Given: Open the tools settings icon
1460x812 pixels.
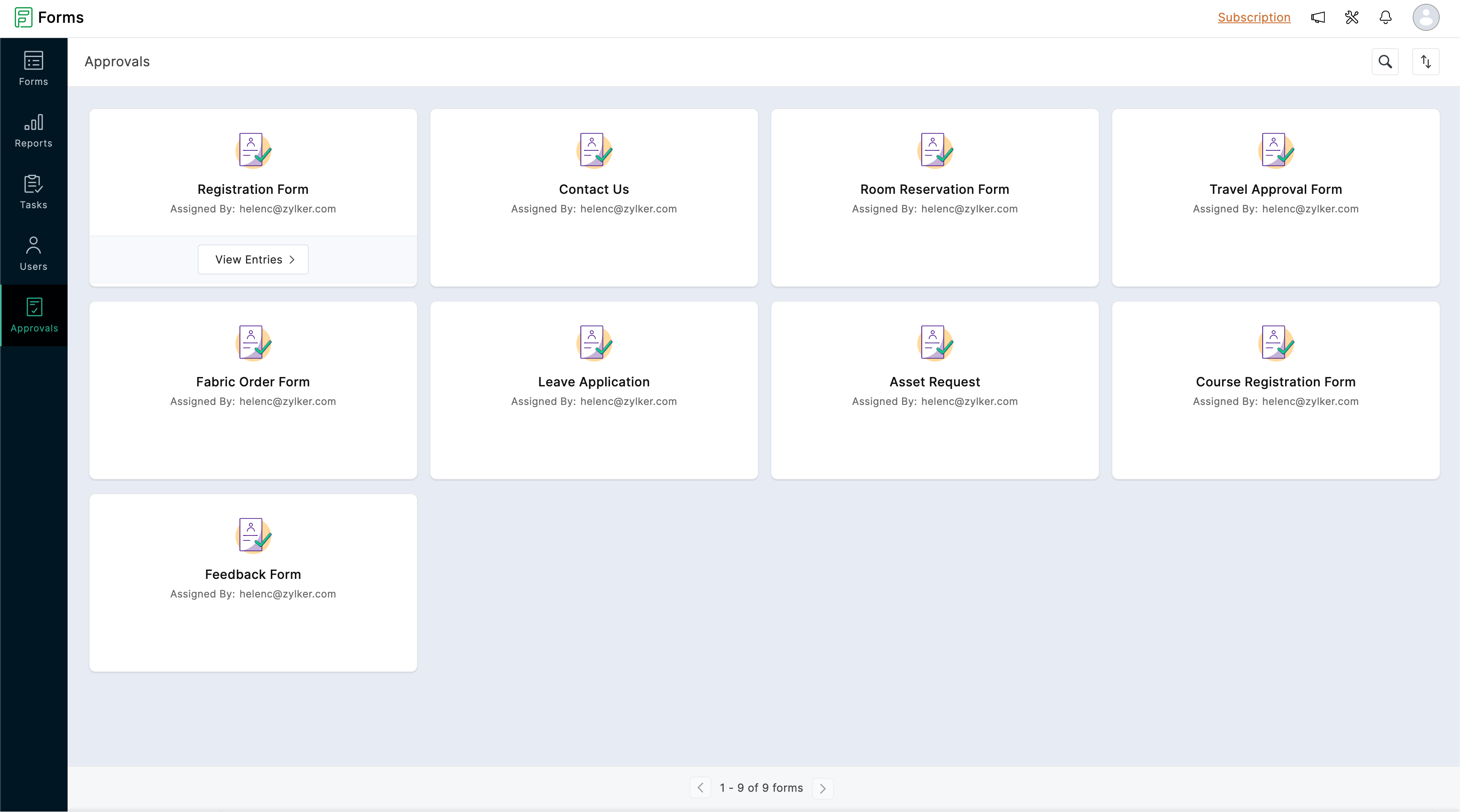Looking at the screenshot, I should click(1352, 18).
